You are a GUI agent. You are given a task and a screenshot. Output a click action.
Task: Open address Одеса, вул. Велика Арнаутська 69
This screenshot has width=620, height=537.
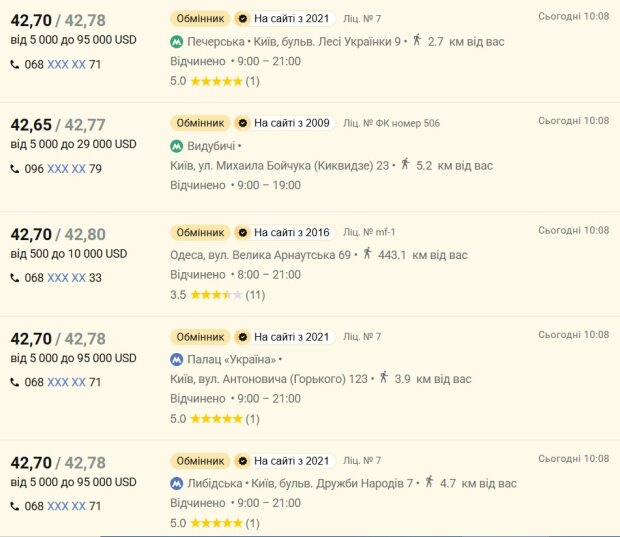(x=260, y=255)
